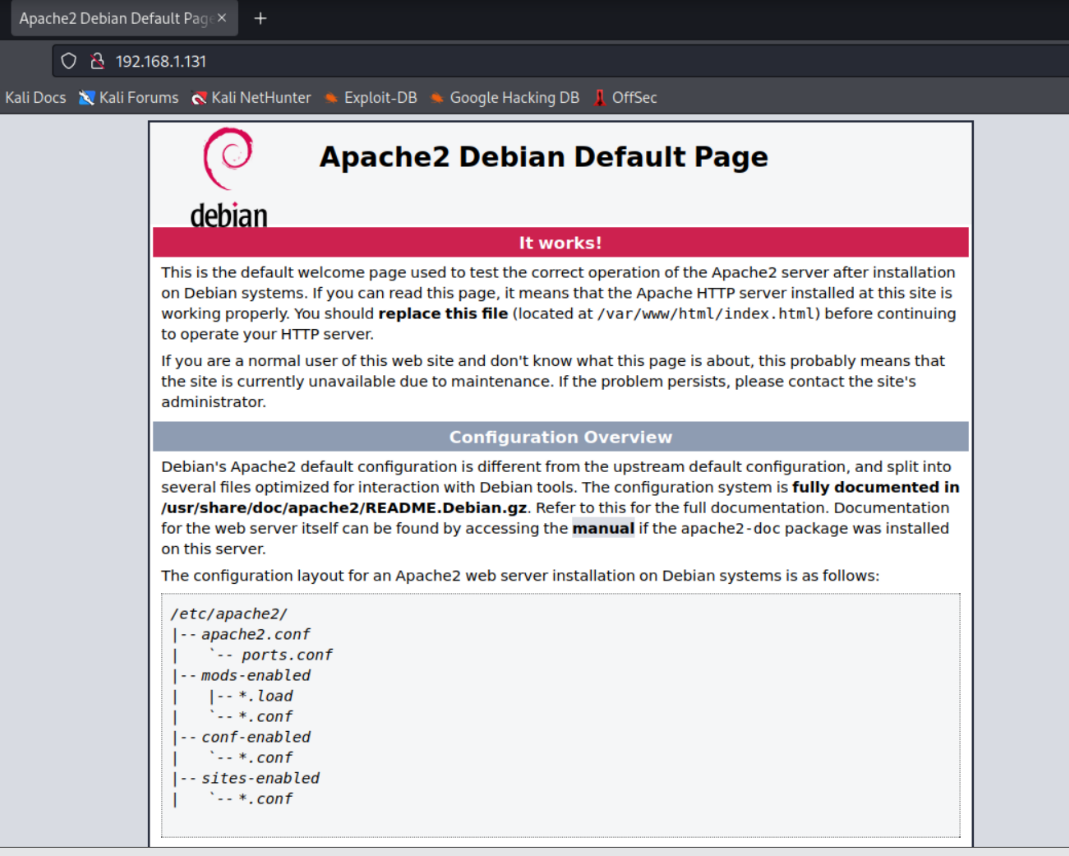
Task: Click the *.load entry in the tree
Action: [x=266, y=696]
